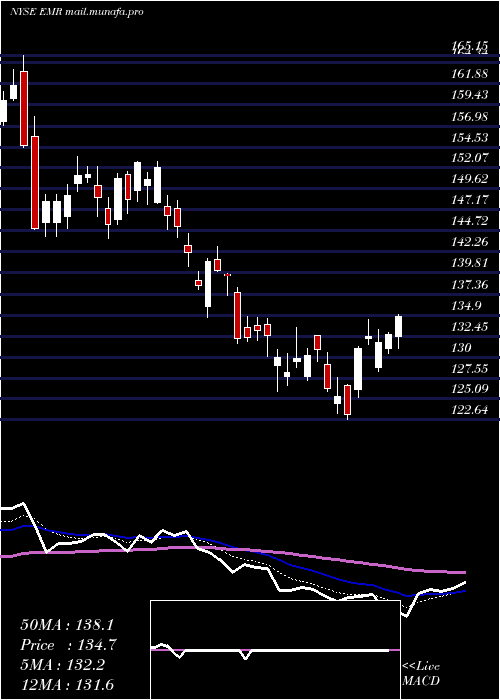The image size is (500, 700).
Task: Click the 159.43 price axis label
Action: tap(469, 95)
